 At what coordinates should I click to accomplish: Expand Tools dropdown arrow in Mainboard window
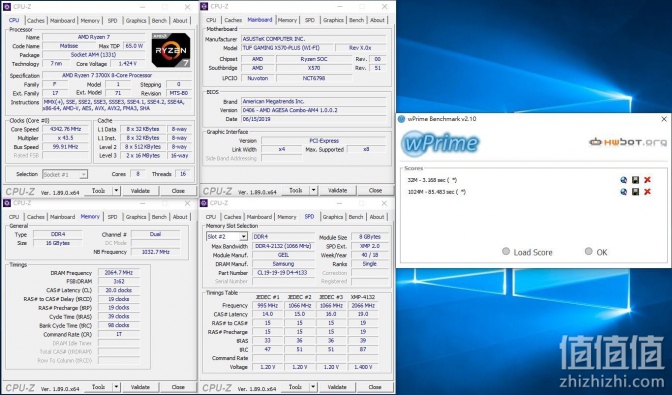tap(313, 190)
